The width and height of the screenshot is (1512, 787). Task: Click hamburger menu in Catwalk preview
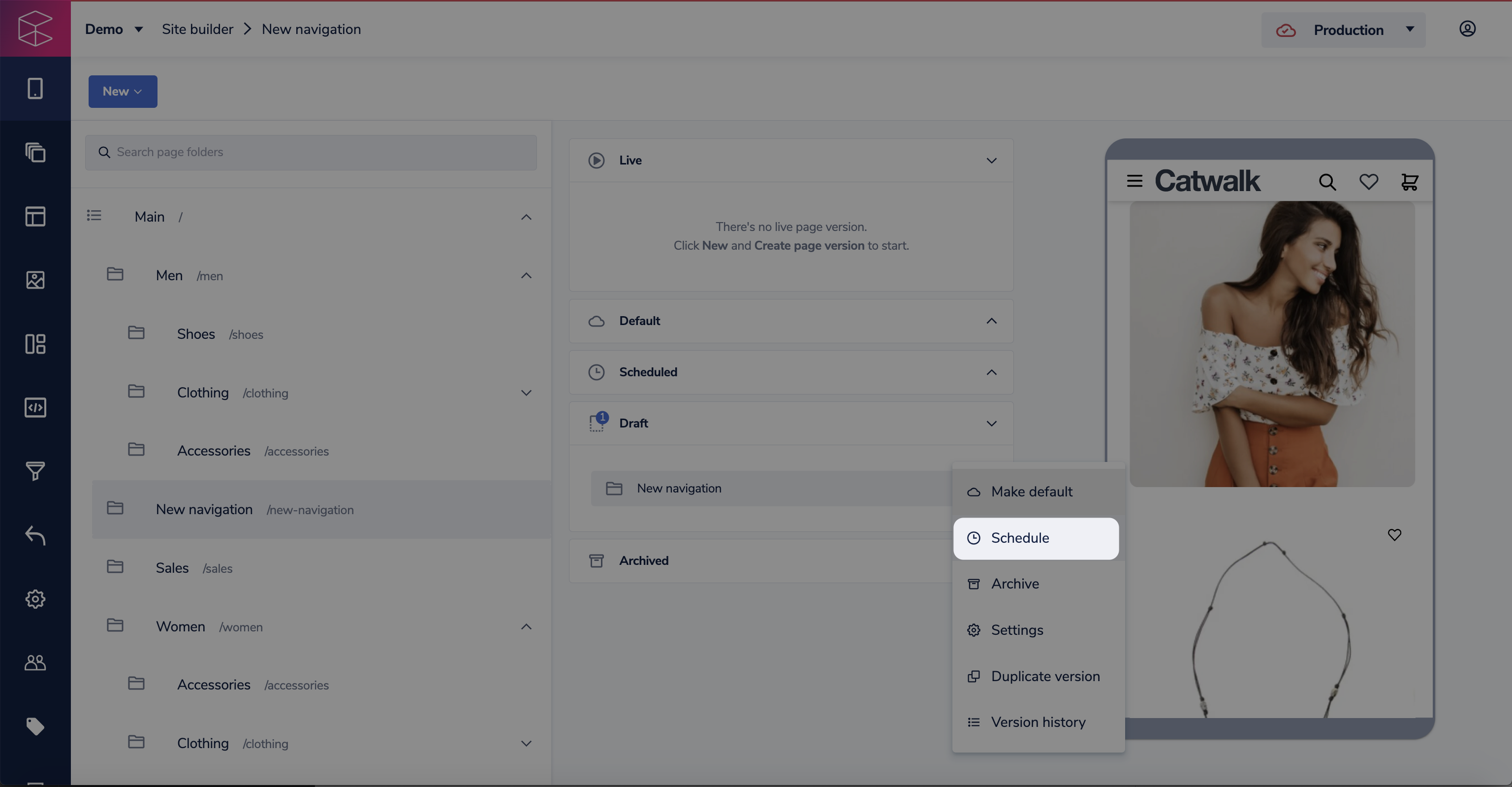pos(1134,181)
